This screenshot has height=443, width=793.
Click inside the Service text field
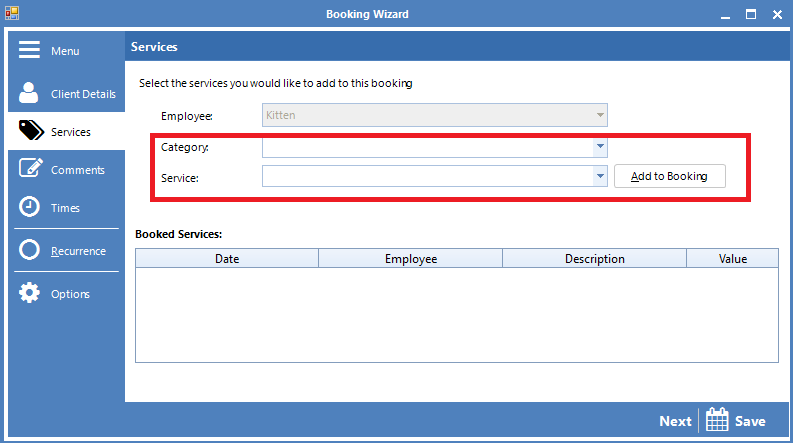point(427,176)
